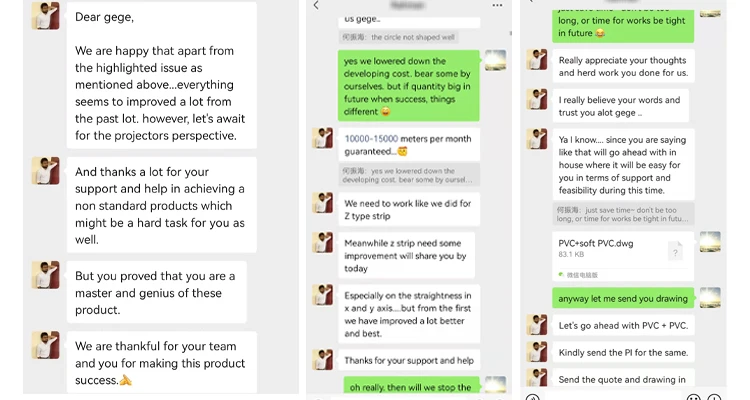The image size is (750, 400).
Task: Open the three-dots more menu in chat header
Action: [x=498, y=6]
